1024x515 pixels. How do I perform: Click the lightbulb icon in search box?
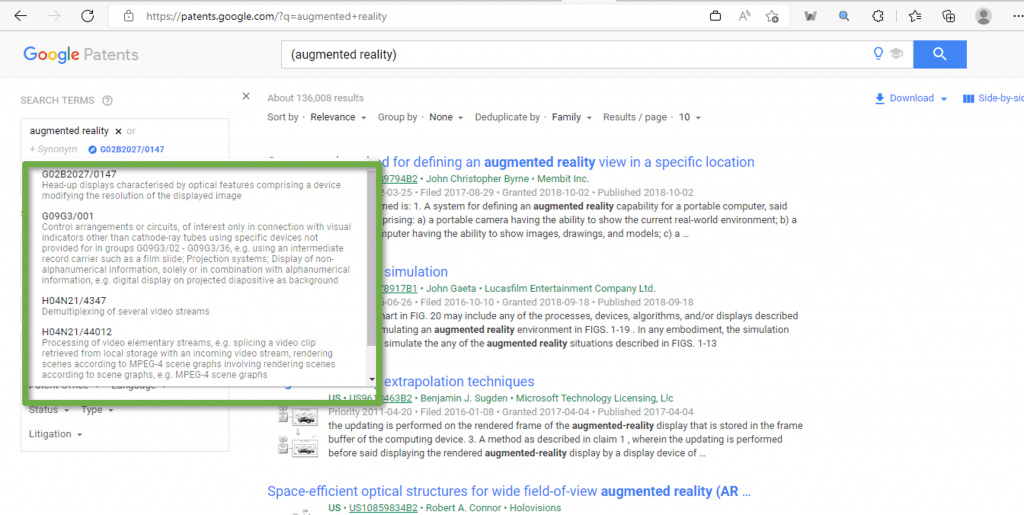point(879,54)
